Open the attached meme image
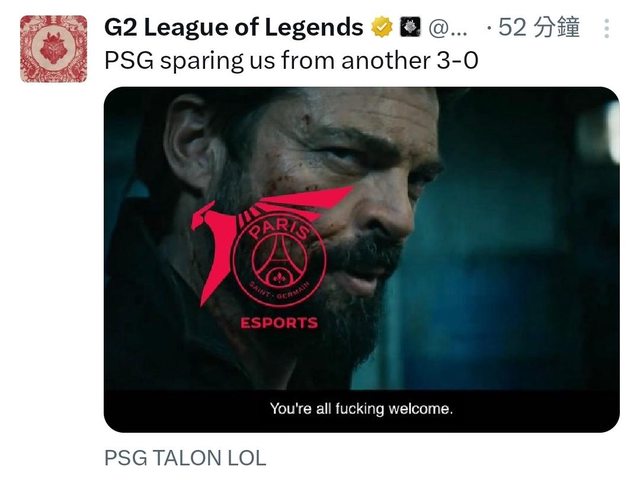Image resolution: width=640 pixels, height=482 pixels. click(x=362, y=260)
